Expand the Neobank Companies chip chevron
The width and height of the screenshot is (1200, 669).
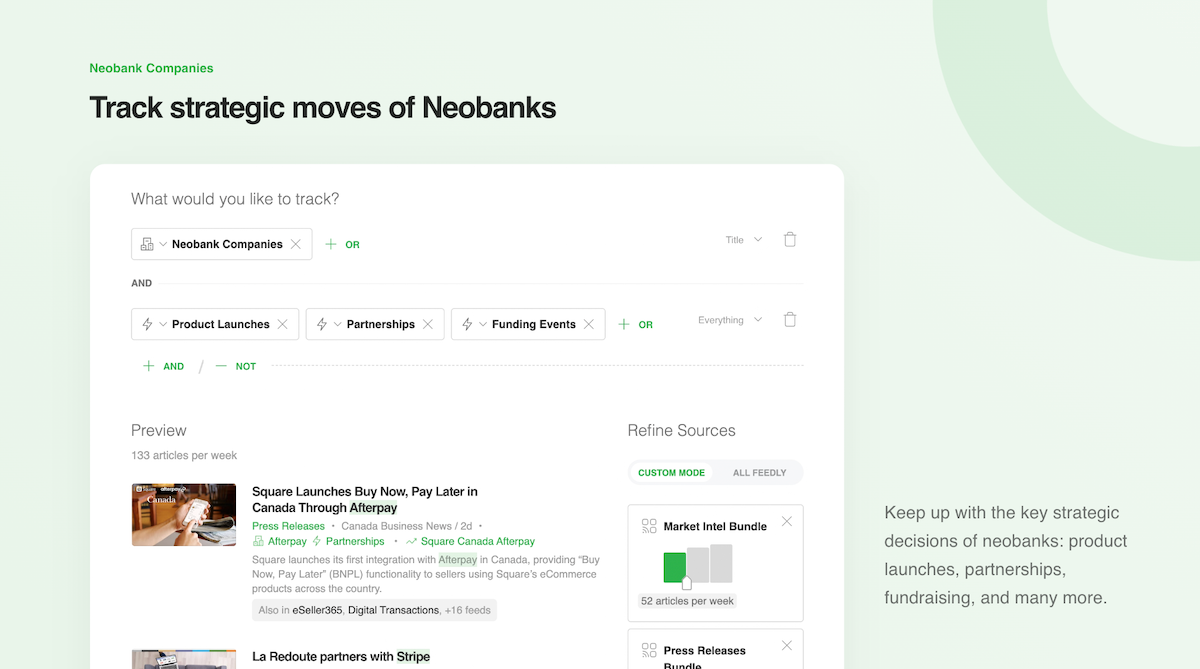[163, 244]
